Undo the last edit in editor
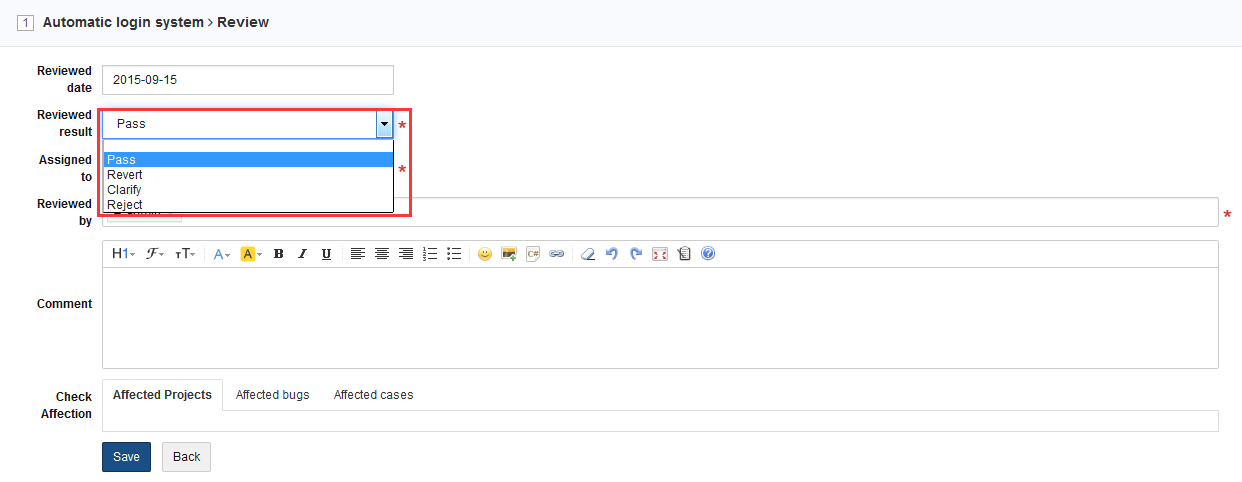 tap(612, 254)
